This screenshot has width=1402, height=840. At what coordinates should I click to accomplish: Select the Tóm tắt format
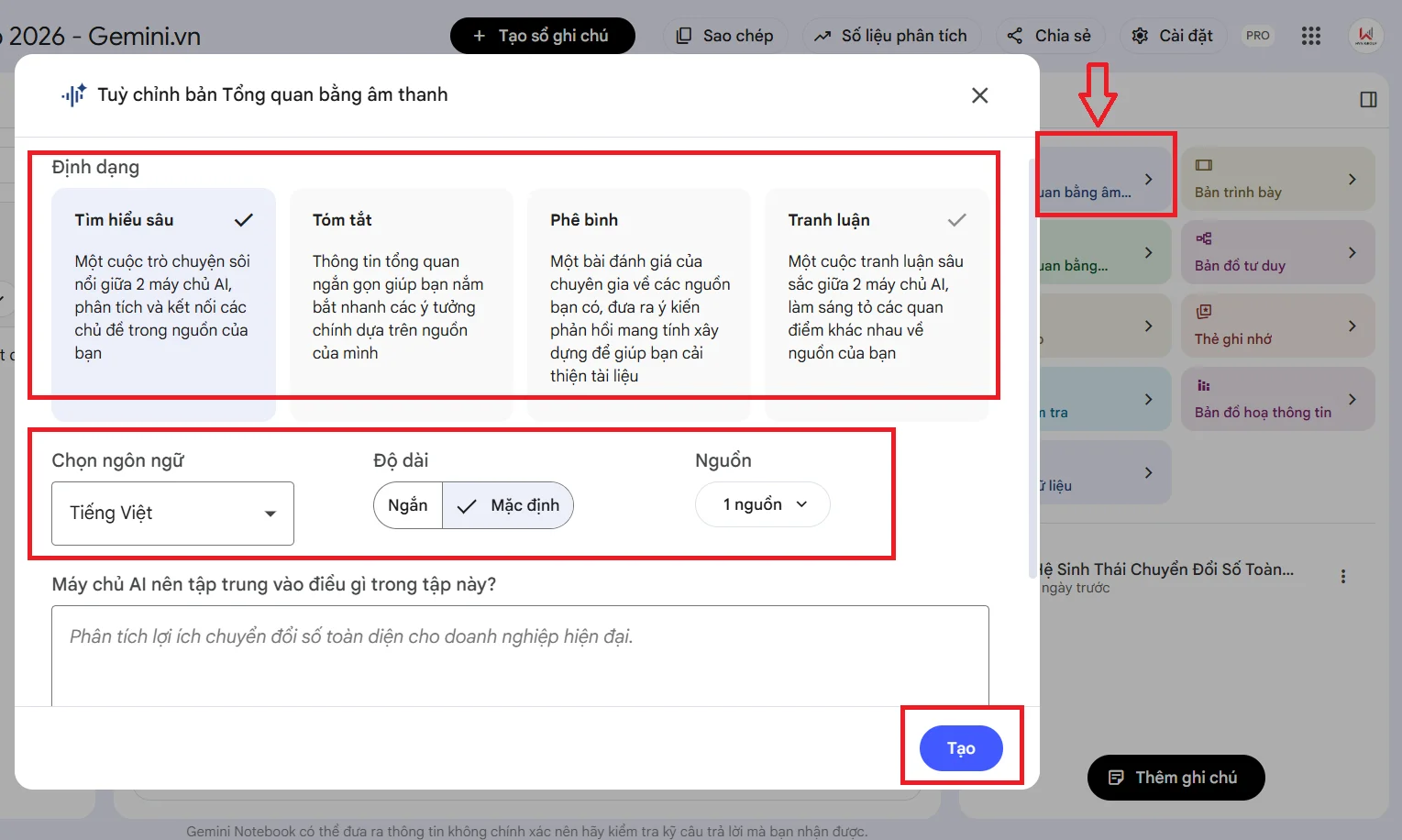click(401, 304)
